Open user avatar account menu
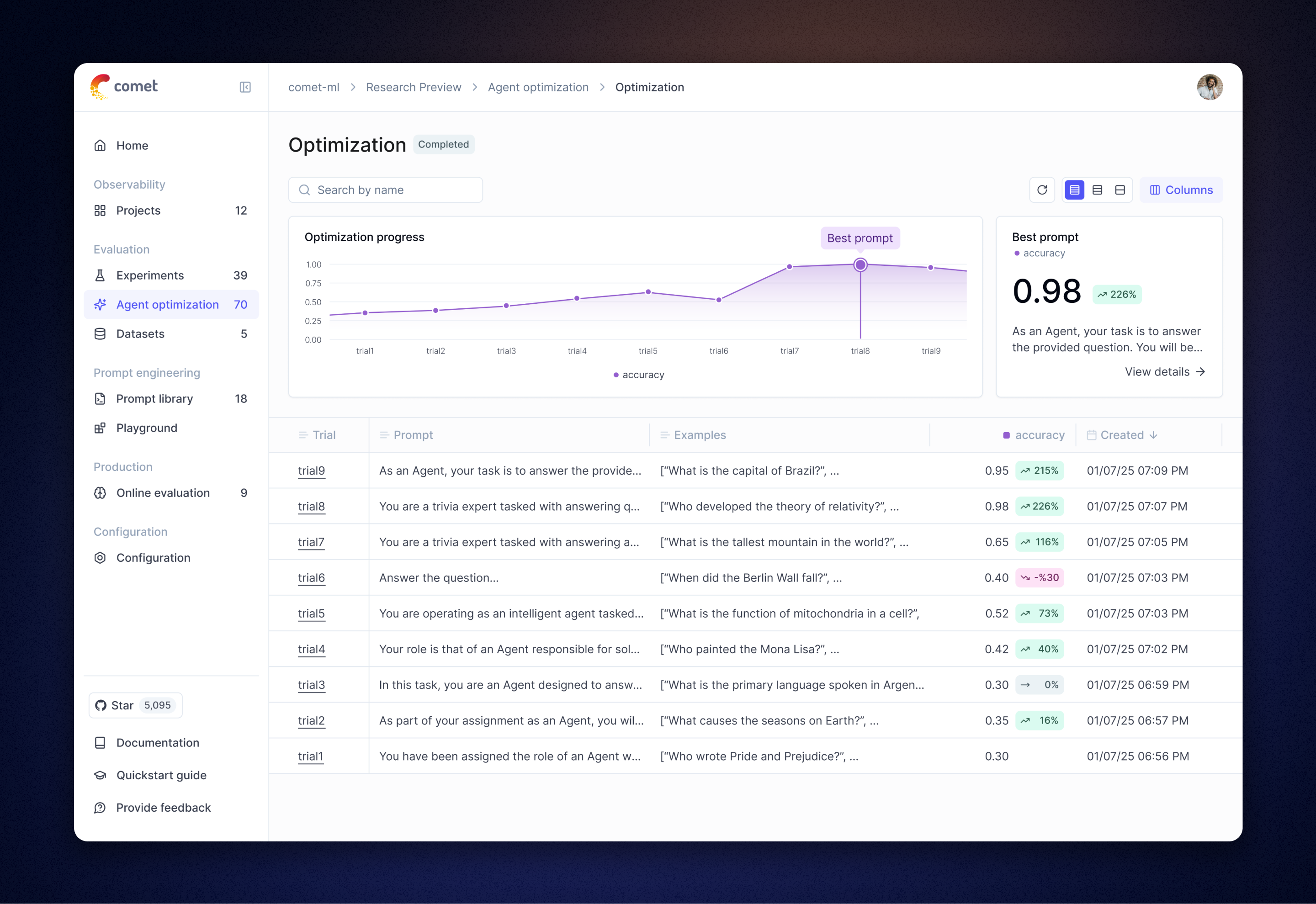This screenshot has width=1316, height=904. [1210, 87]
